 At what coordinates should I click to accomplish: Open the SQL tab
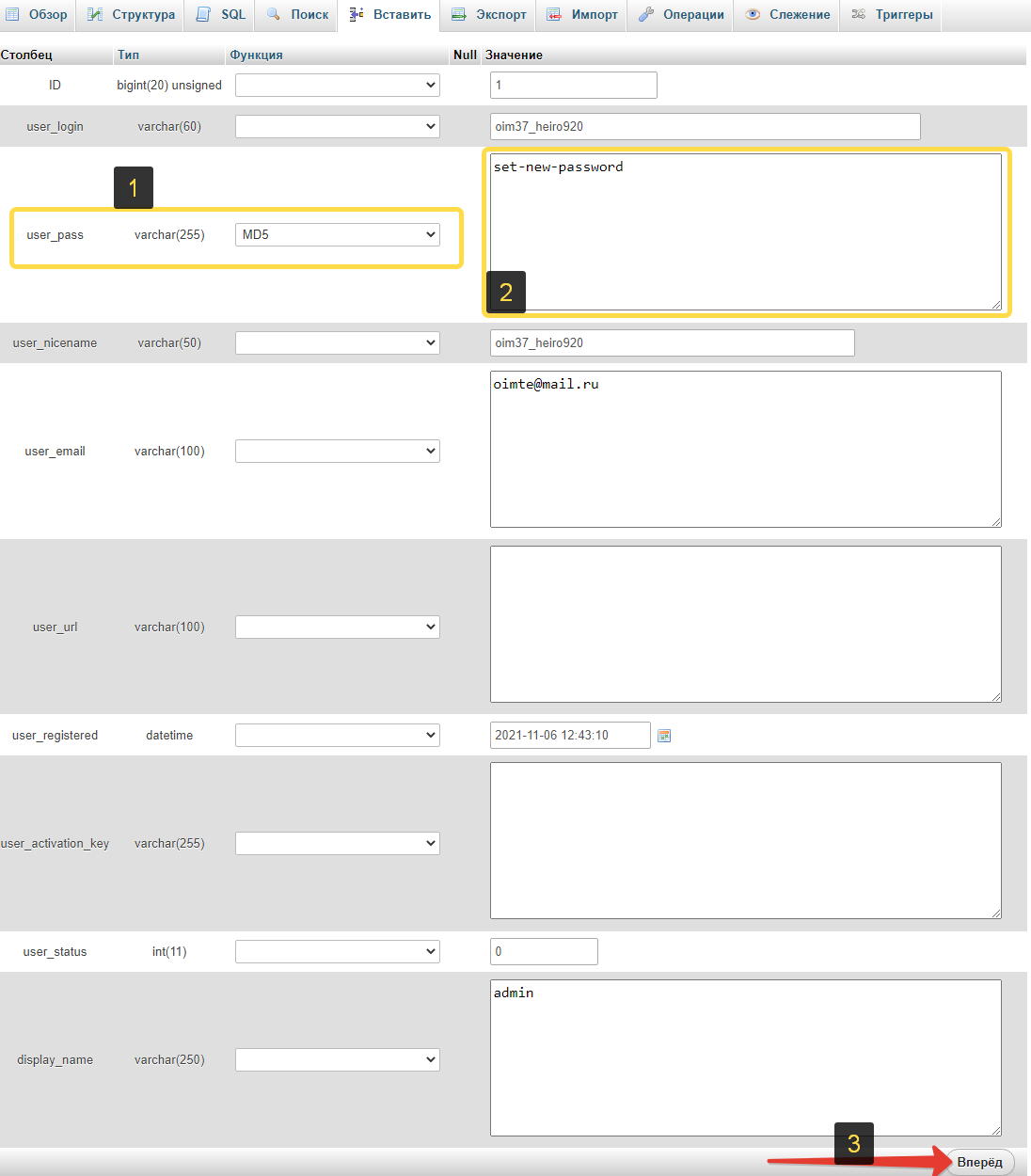[220, 15]
